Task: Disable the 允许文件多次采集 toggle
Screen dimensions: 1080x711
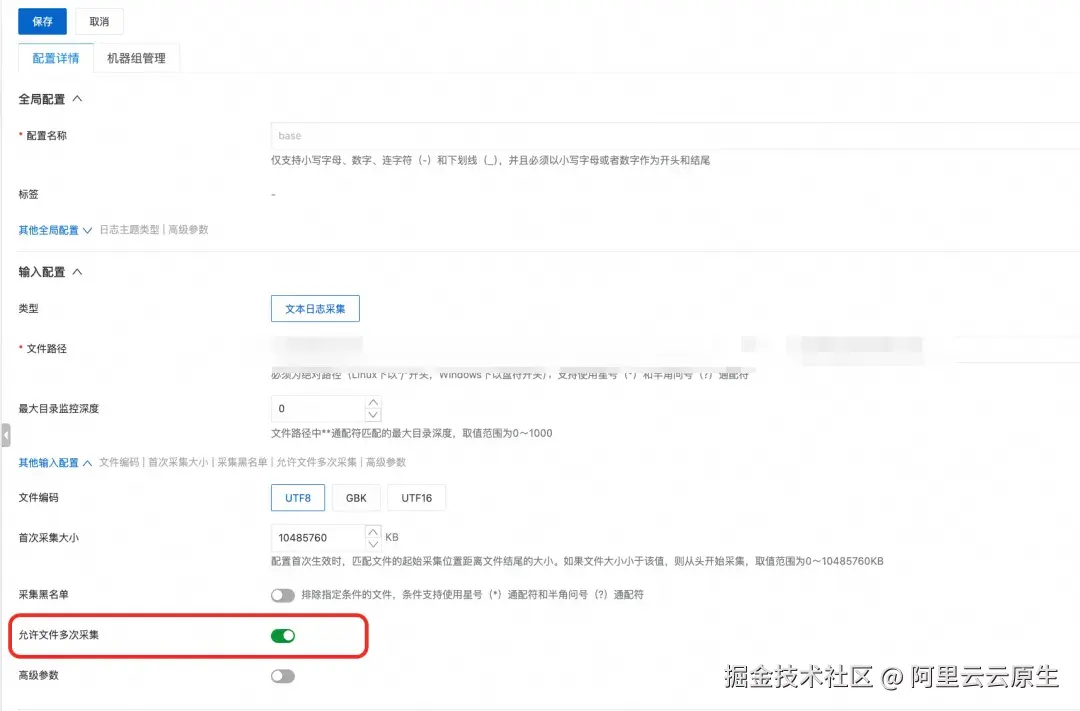Action: pyautogui.click(x=283, y=635)
